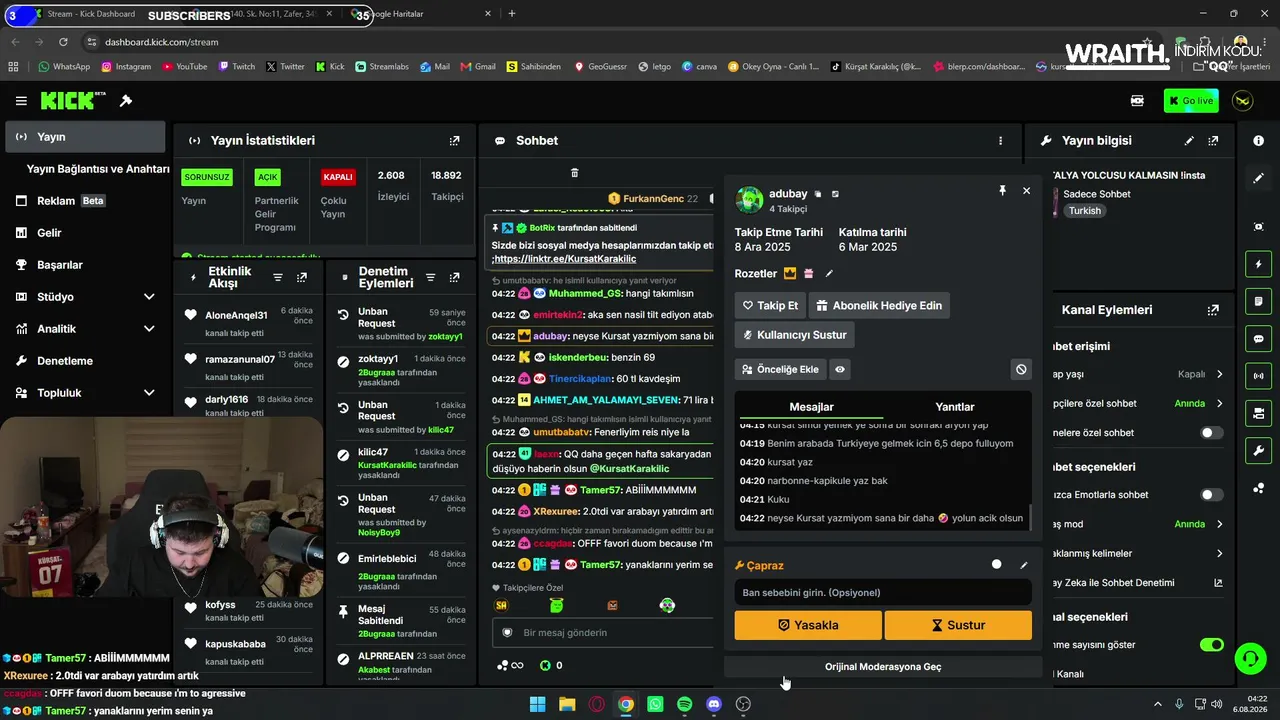Open the 'özel sohbet' Anında chevron
1280x720 pixels.
pyautogui.click(x=1220, y=404)
